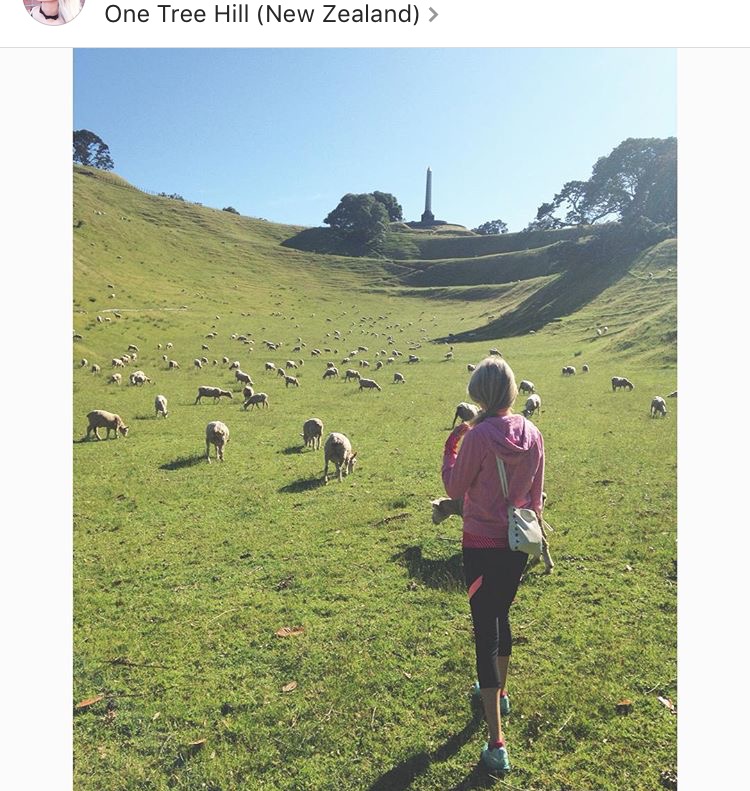Tap the girl's black leggings
This screenshot has height=791, width=750.
pos(492,615)
